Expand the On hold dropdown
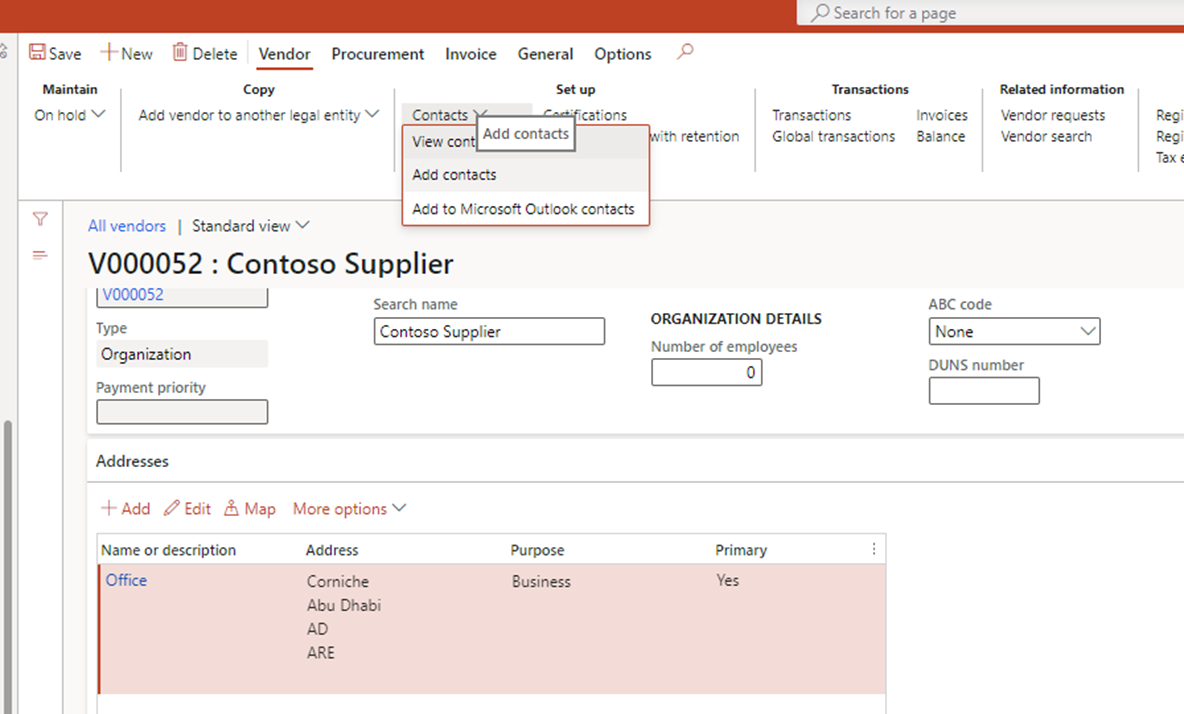Screen dimensions: 1184x714 (x=69, y=115)
